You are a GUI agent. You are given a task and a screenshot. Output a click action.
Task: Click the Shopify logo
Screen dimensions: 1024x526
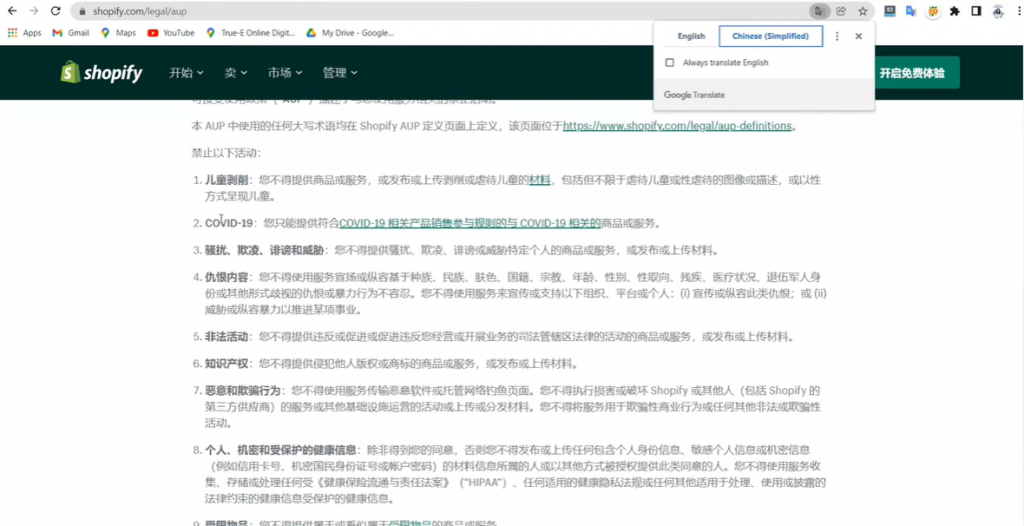(101, 73)
